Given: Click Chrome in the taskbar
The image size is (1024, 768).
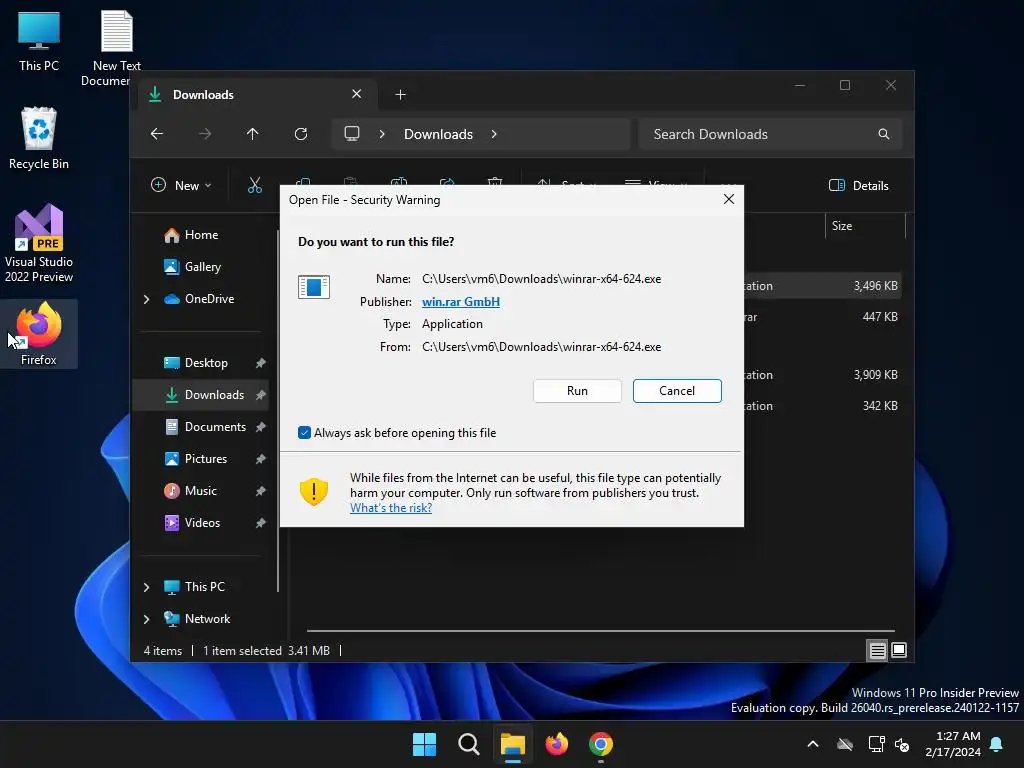Looking at the screenshot, I should pos(601,744).
